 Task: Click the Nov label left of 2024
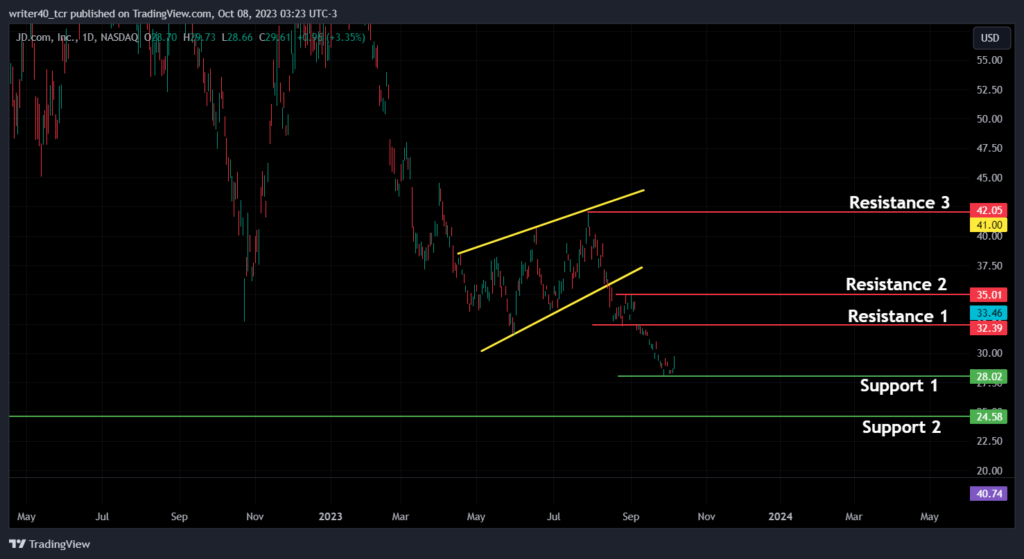[706, 517]
